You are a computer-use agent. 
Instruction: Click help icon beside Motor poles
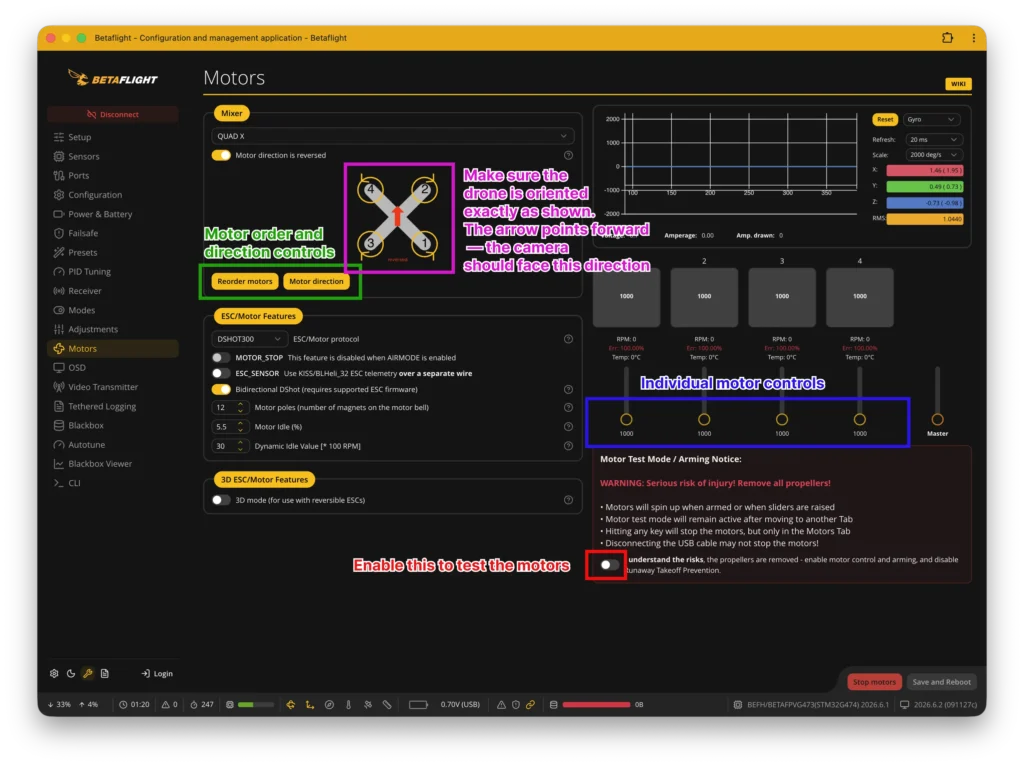[568, 407]
